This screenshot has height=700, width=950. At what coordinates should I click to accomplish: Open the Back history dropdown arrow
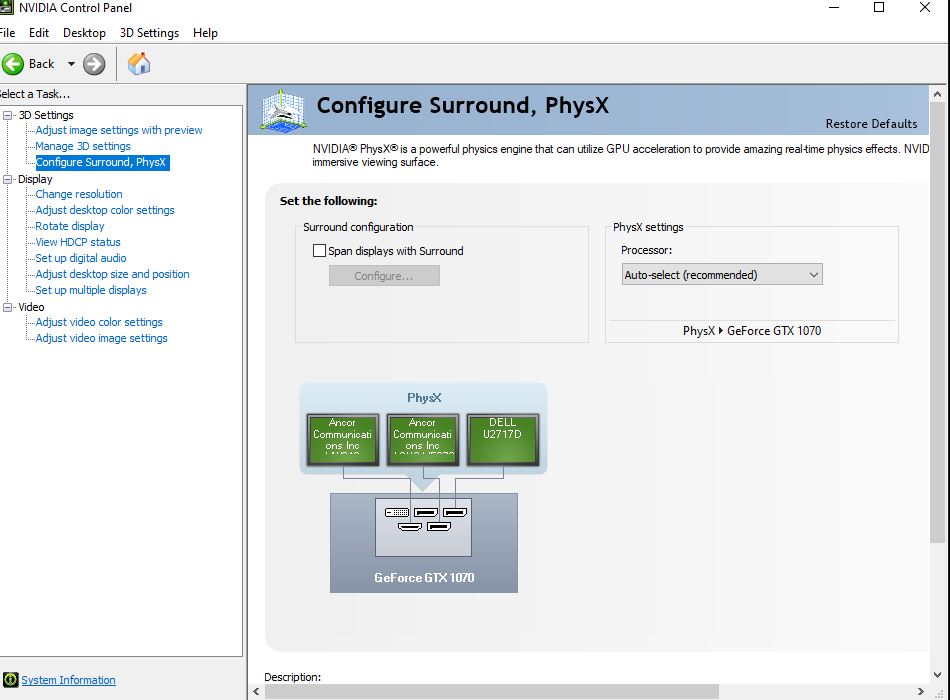coord(71,64)
